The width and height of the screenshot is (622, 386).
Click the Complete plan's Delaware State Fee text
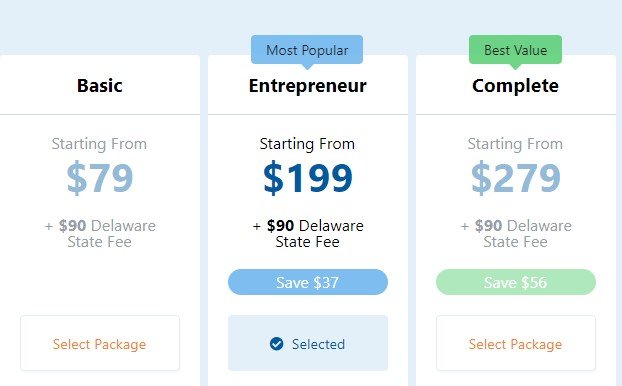(516, 234)
